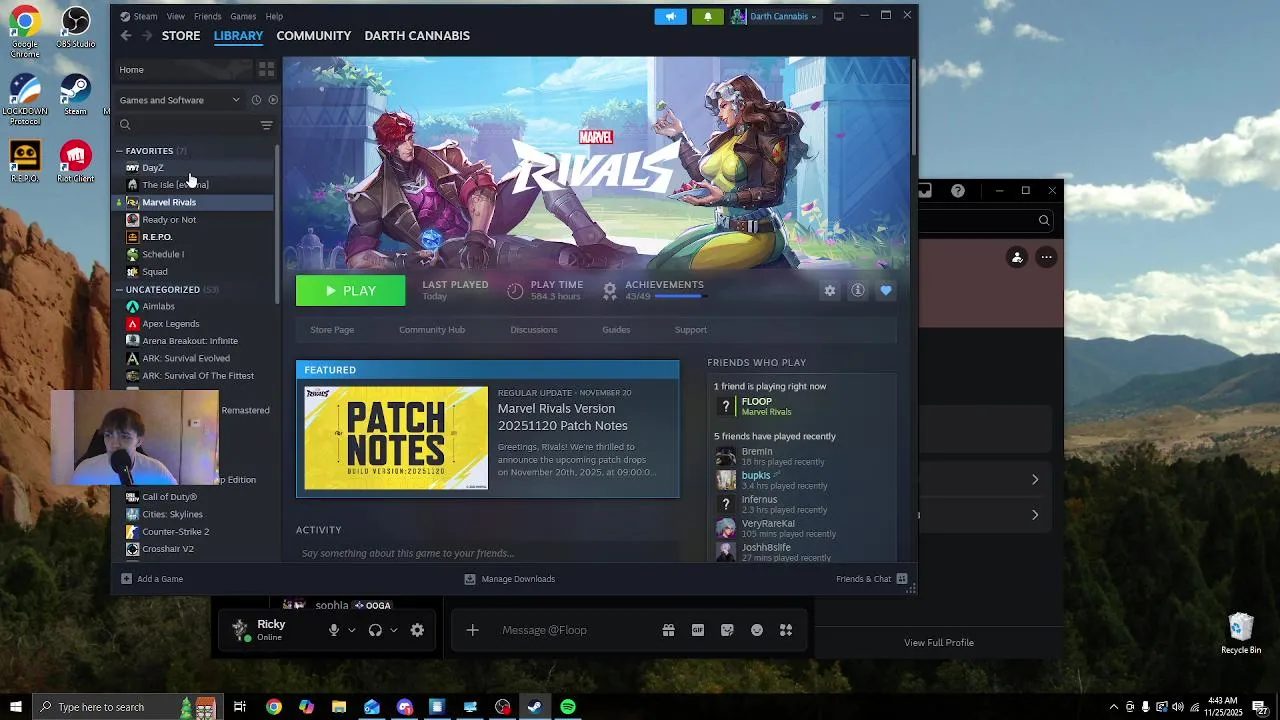This screenshot has height=720, width=1280.
Task: Click upper chevron arrow in background window
Action: pos(1035,480)
